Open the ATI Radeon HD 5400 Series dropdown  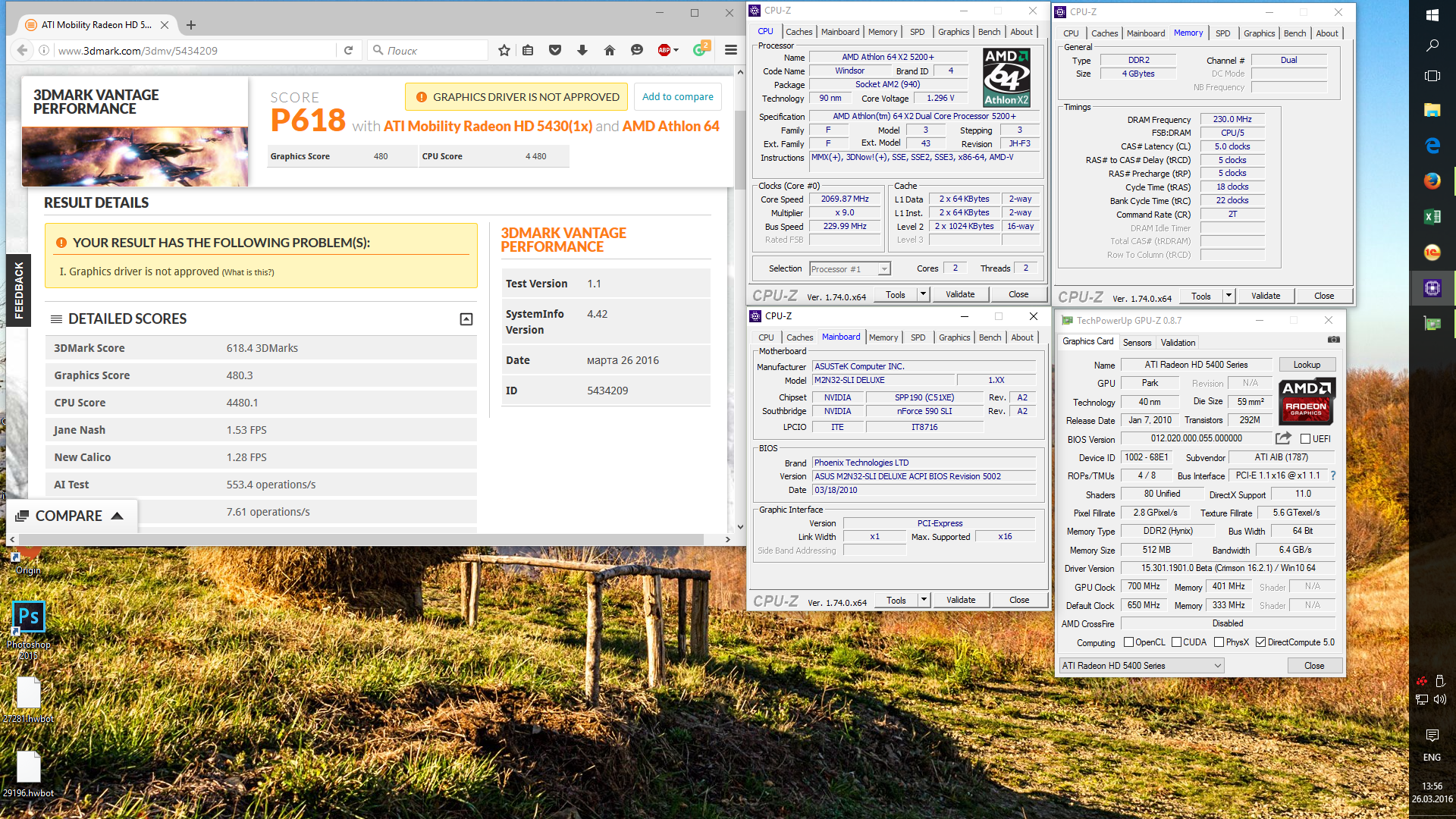tap(1142, 666)
